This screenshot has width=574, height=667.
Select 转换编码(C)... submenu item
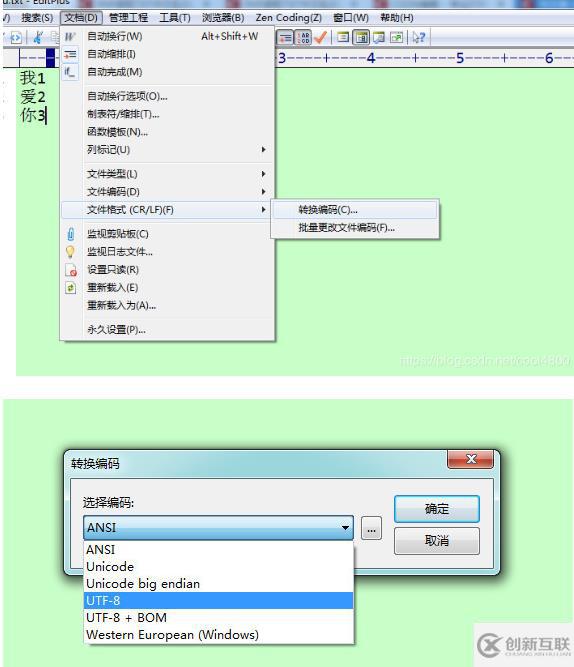click(355, 210)
